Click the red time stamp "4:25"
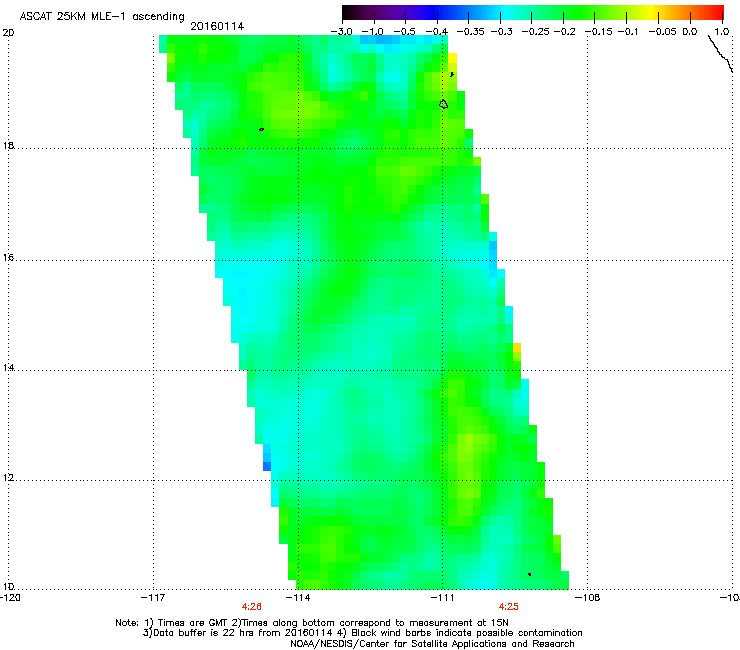740x650 pixels. 508,607
